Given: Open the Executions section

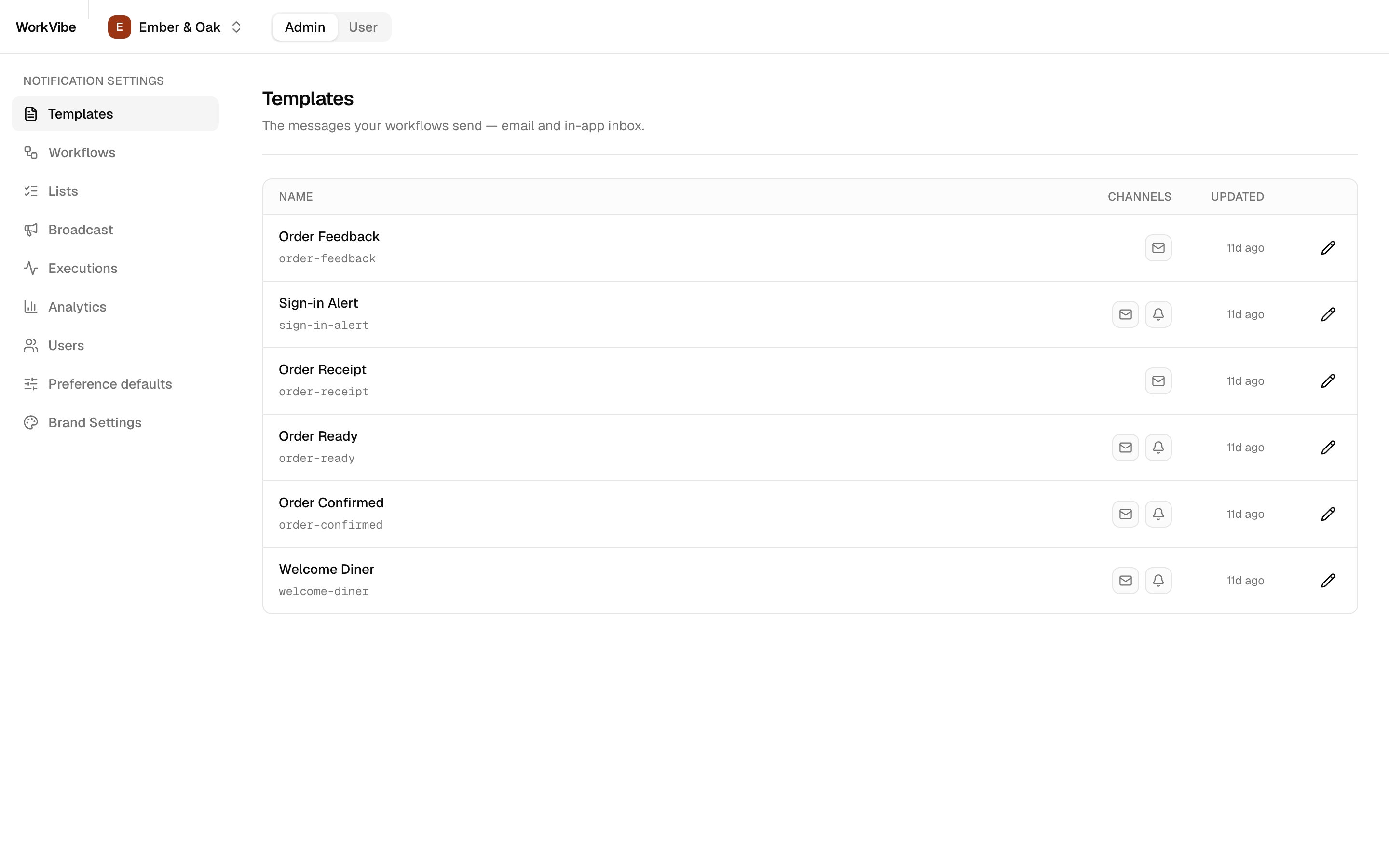Looking at the screenshot, I should point(115,268).
